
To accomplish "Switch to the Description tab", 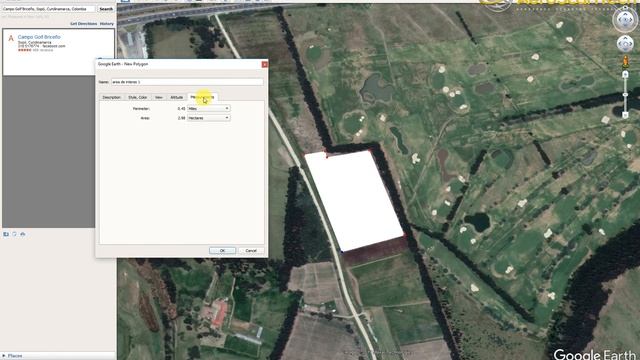I will (x=111, y=97).
